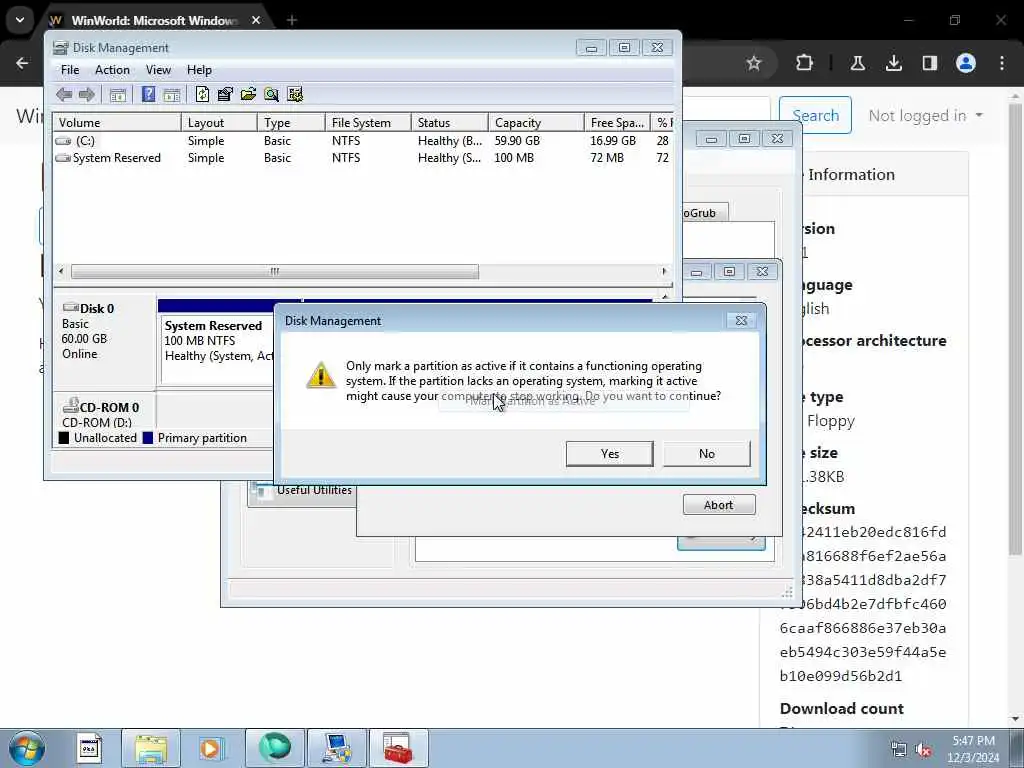Open the File menu in Disk Management
Screen dimensions: 1024x768
click(70, 70)
